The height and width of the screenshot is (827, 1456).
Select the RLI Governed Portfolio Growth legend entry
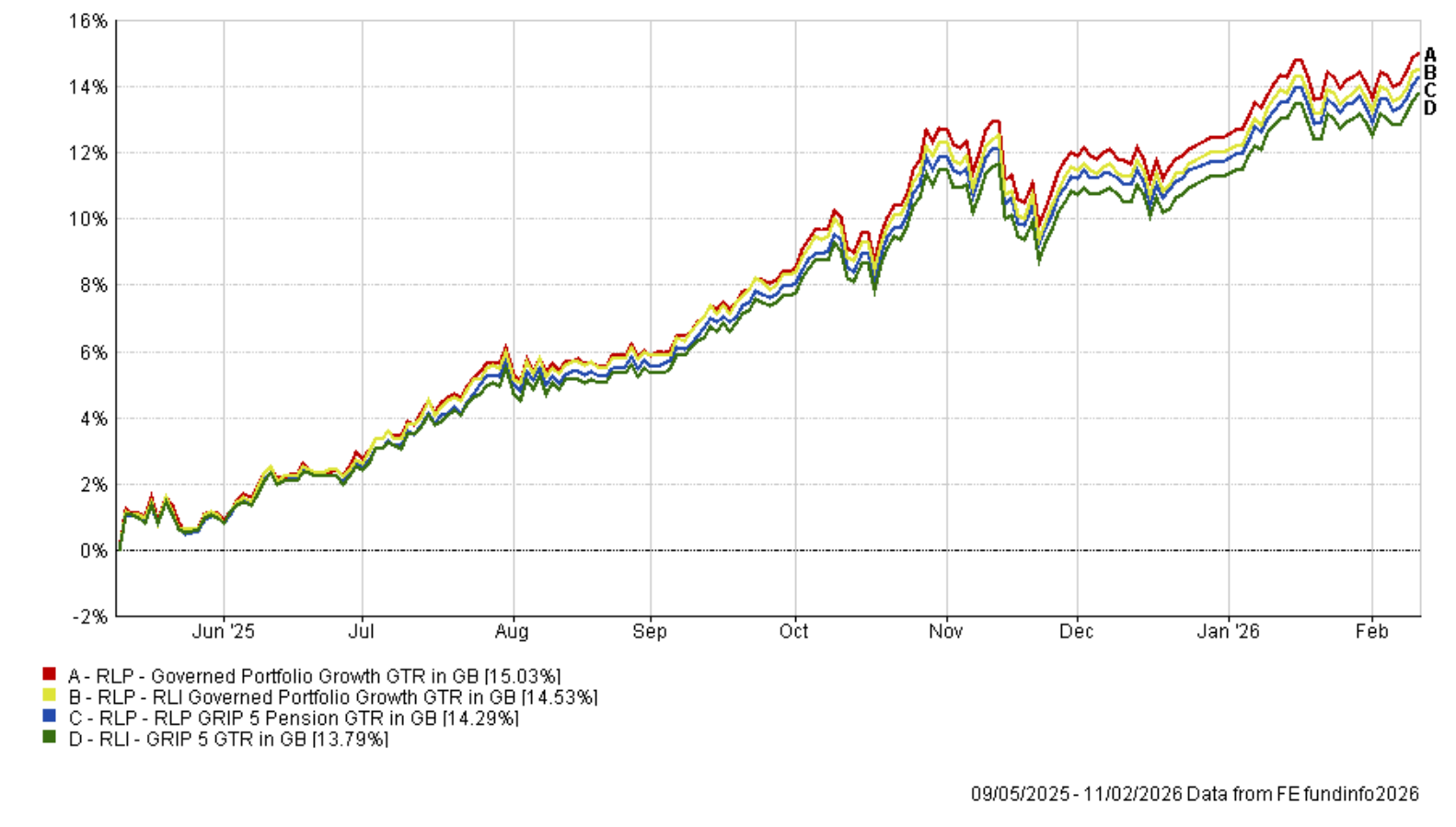[x=332, y=697]
